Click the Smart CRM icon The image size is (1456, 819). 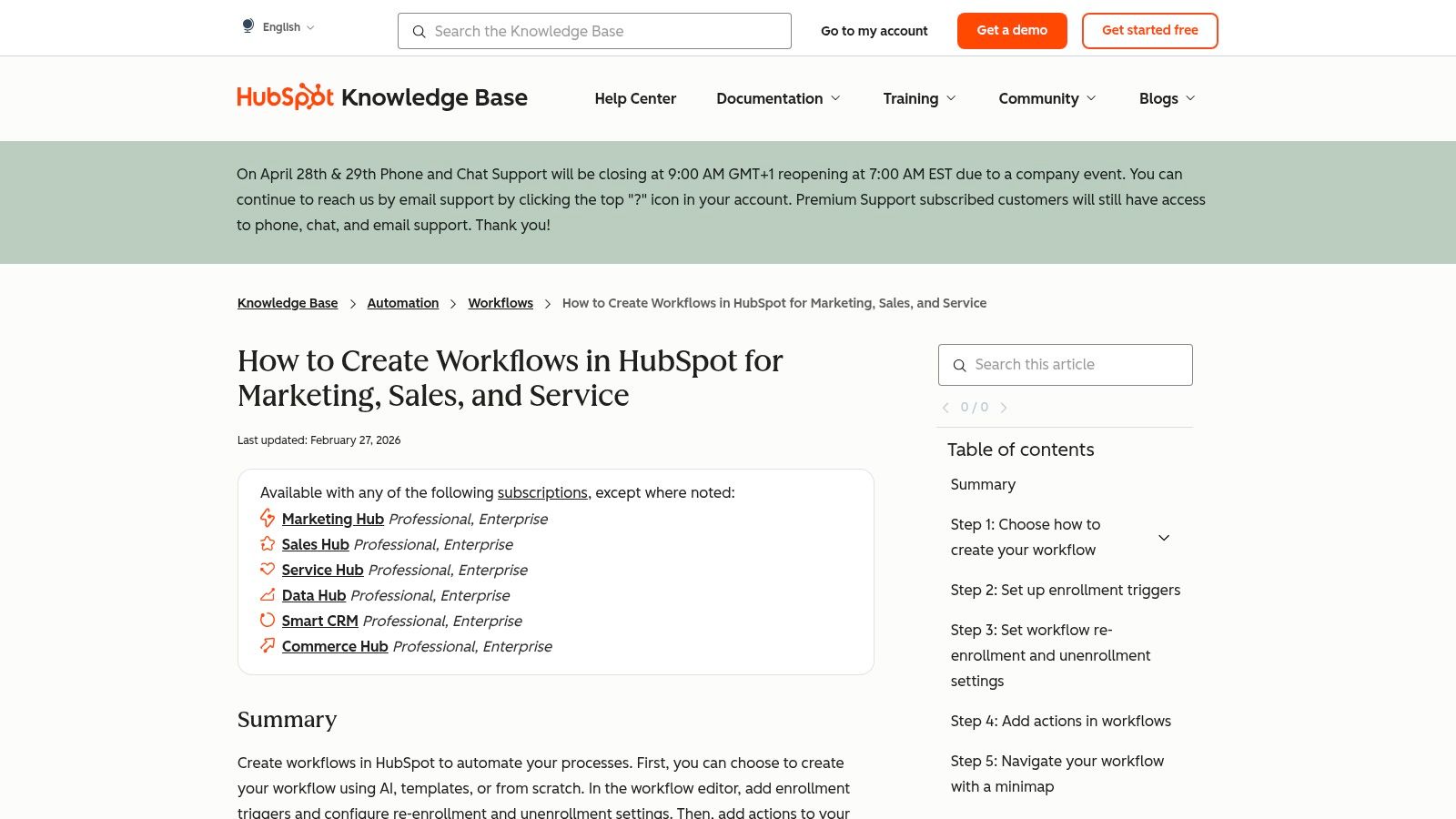point(268,620)
